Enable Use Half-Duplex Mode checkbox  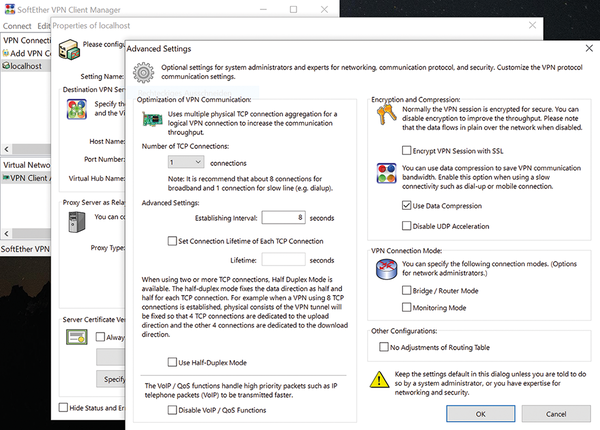pos(171,361)
